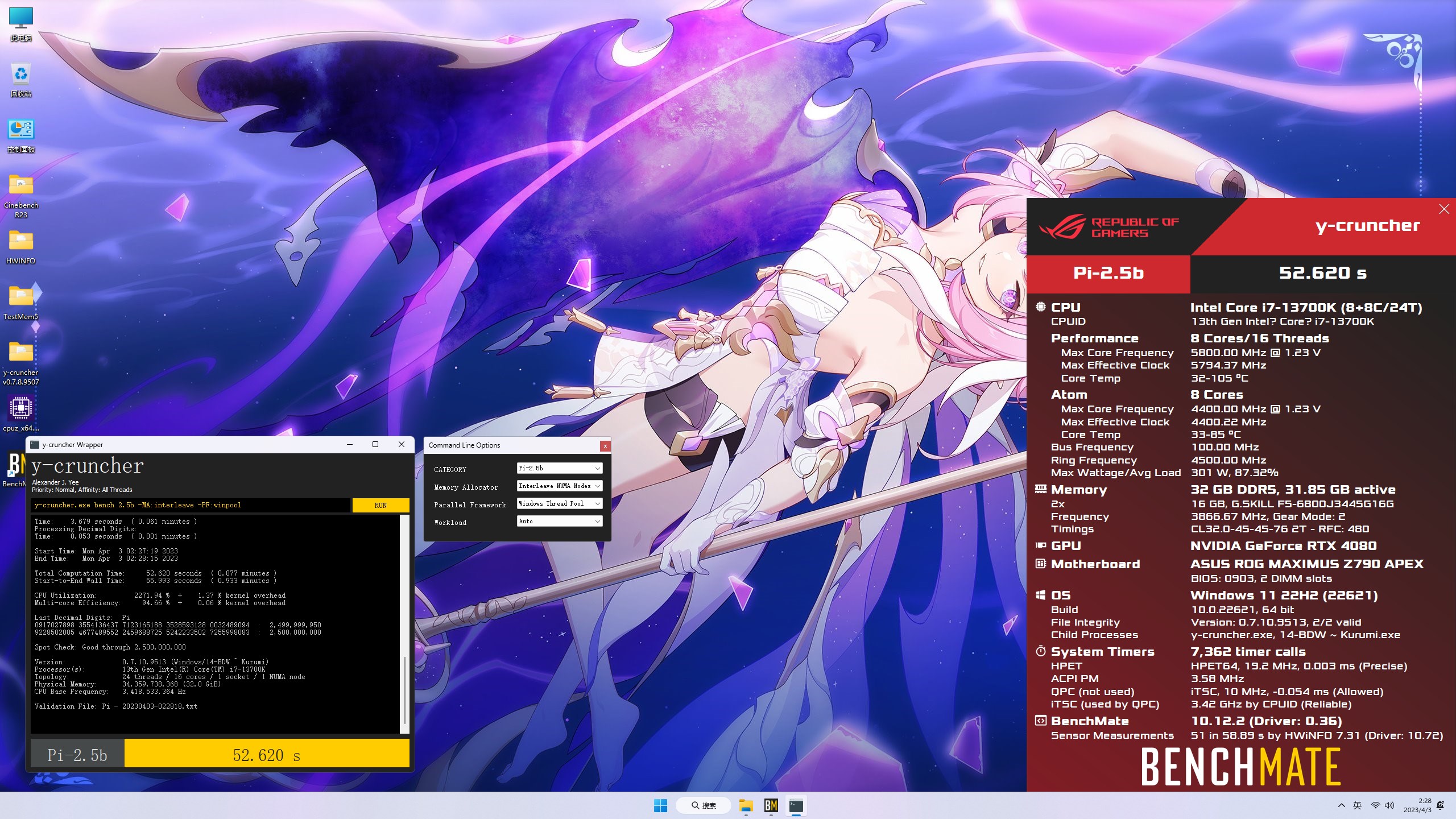Open clock showing 2:28 2023/4/3
Screen dimensions: 1456x819
tap(1417, 805)
